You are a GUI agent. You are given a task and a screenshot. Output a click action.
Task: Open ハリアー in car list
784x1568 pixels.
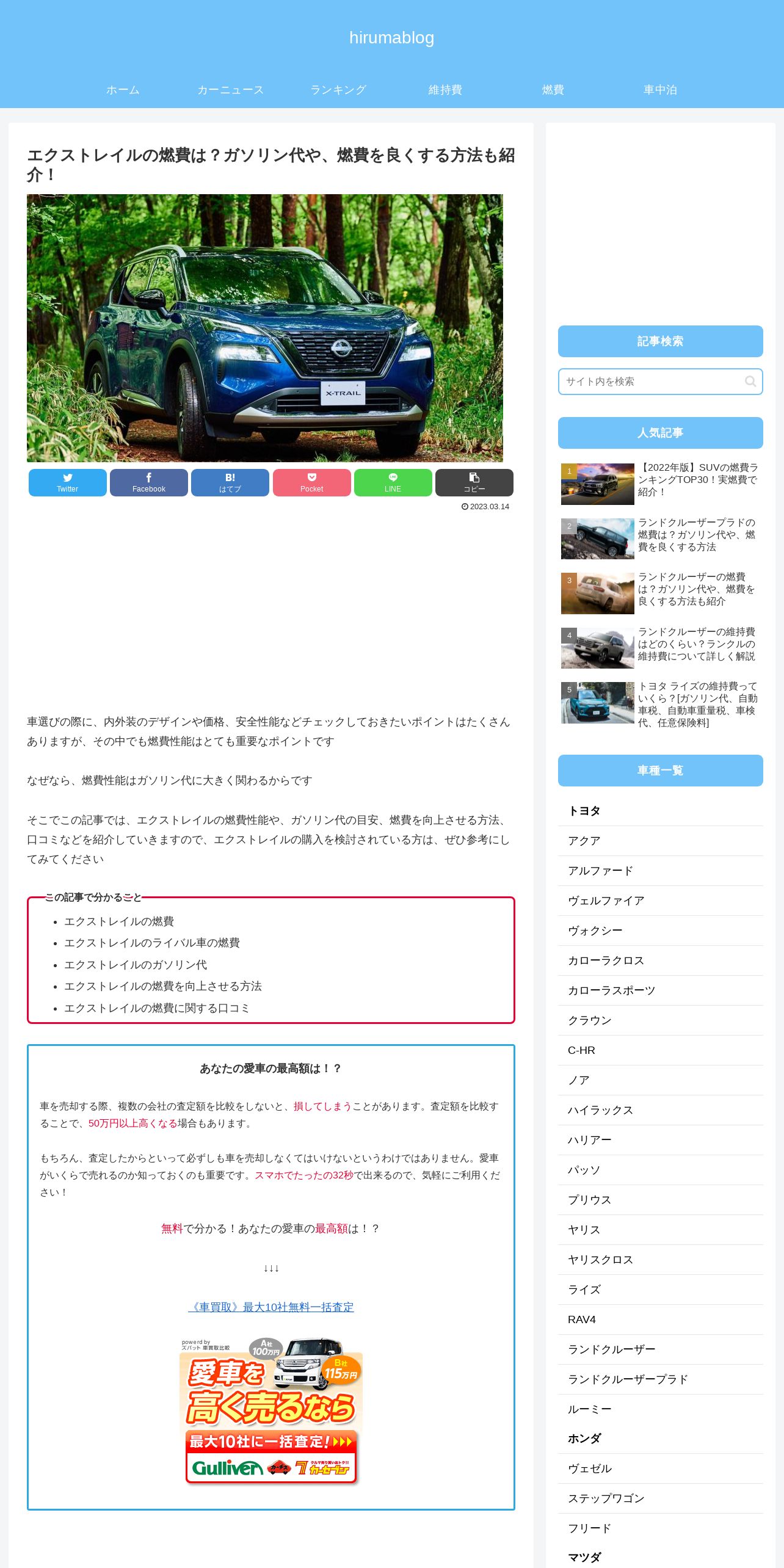click(660, 1140)
